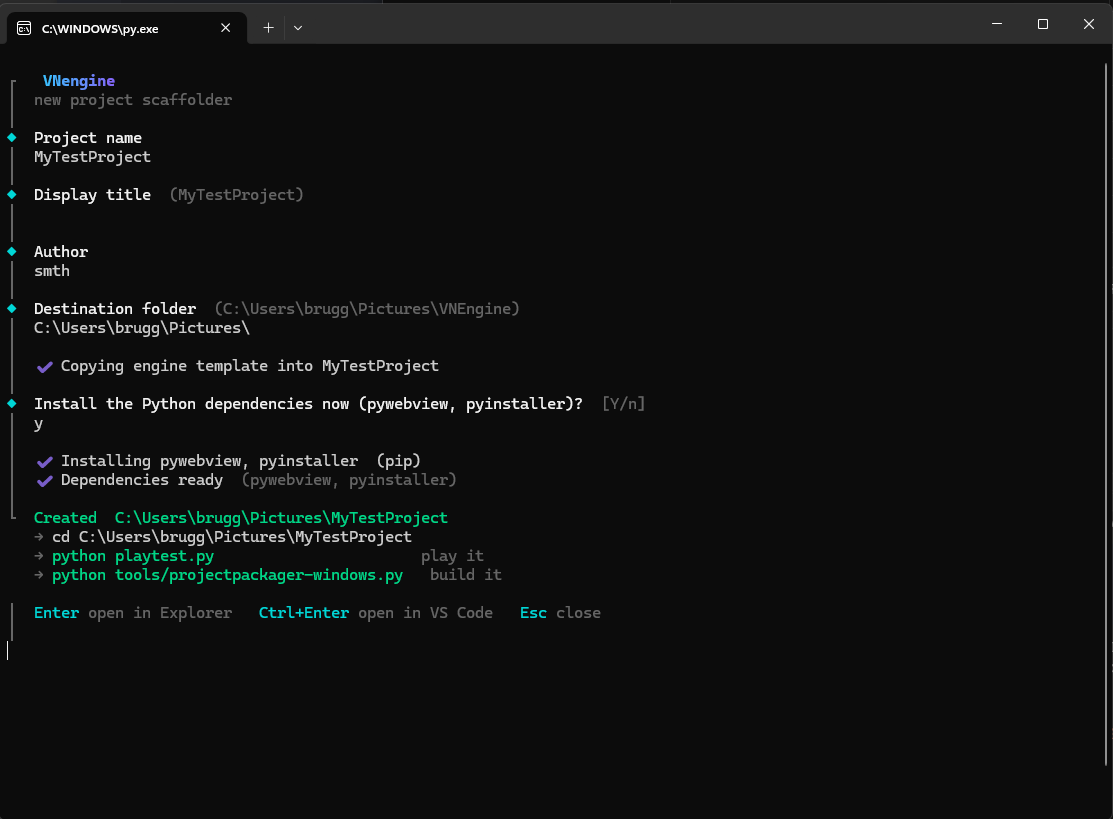This screenshot has width=1113, height=819.
Task: Click the 'Destination folder' prompt label
Action: [115, 309]
